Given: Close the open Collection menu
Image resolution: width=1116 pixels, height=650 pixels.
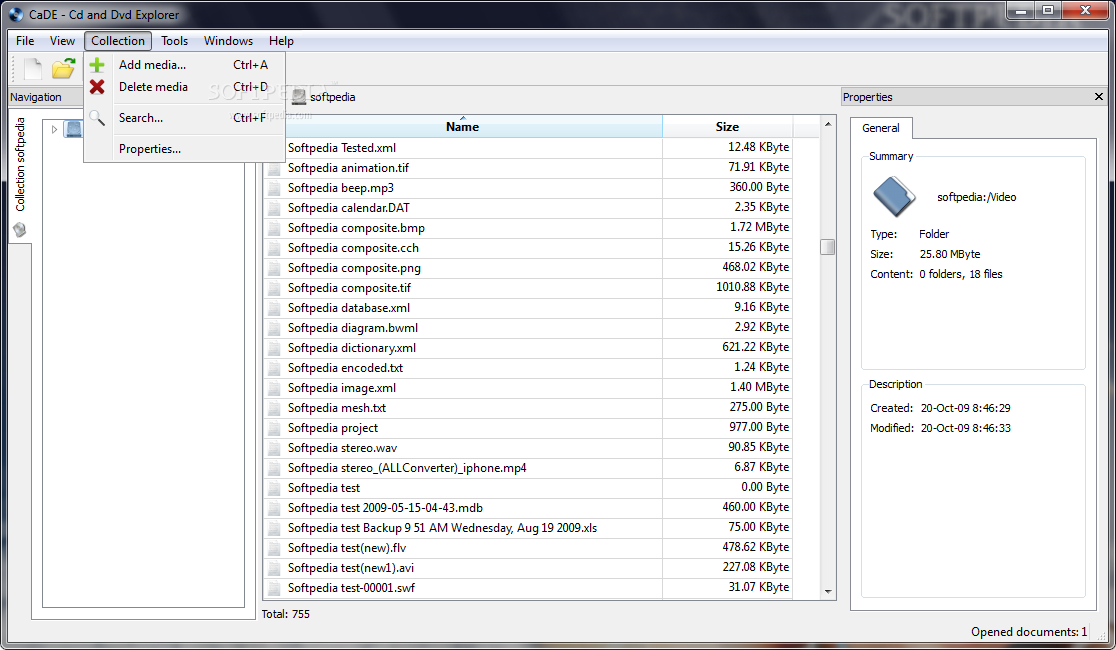Looking at the screenshot, I should point(117,41).
